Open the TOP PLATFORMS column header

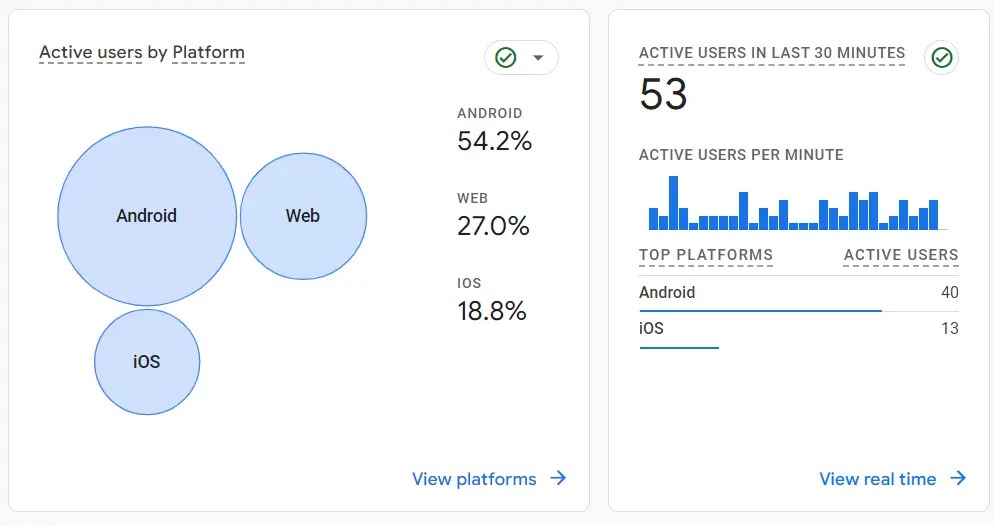point(706,255)
